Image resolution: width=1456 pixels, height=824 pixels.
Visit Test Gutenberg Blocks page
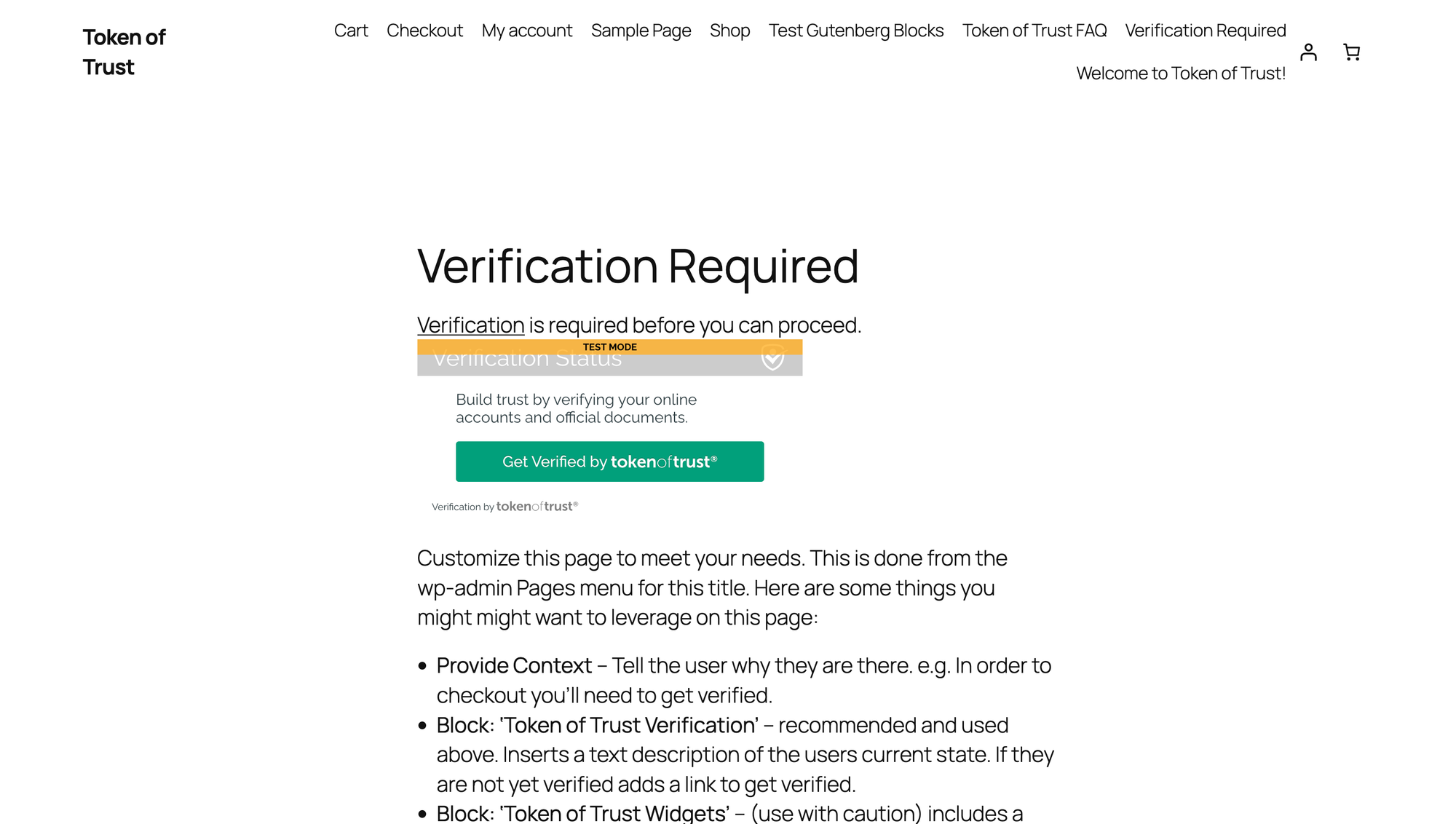[x=856, y=31]
